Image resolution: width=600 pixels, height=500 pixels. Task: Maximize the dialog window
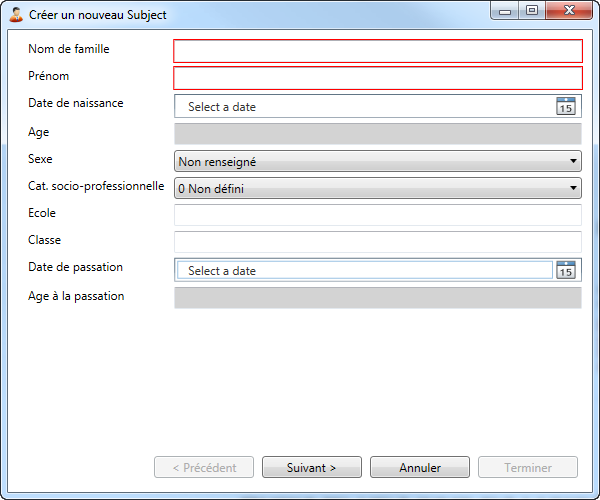tap(531, 12)
